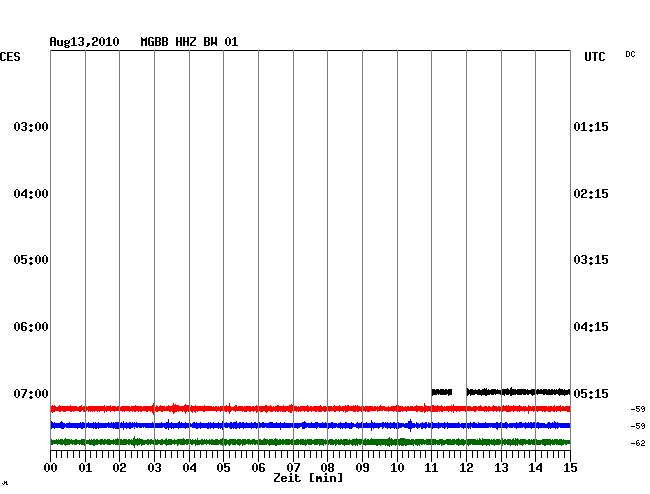Click minute tick label 15
650x494 pixels.
570,467
